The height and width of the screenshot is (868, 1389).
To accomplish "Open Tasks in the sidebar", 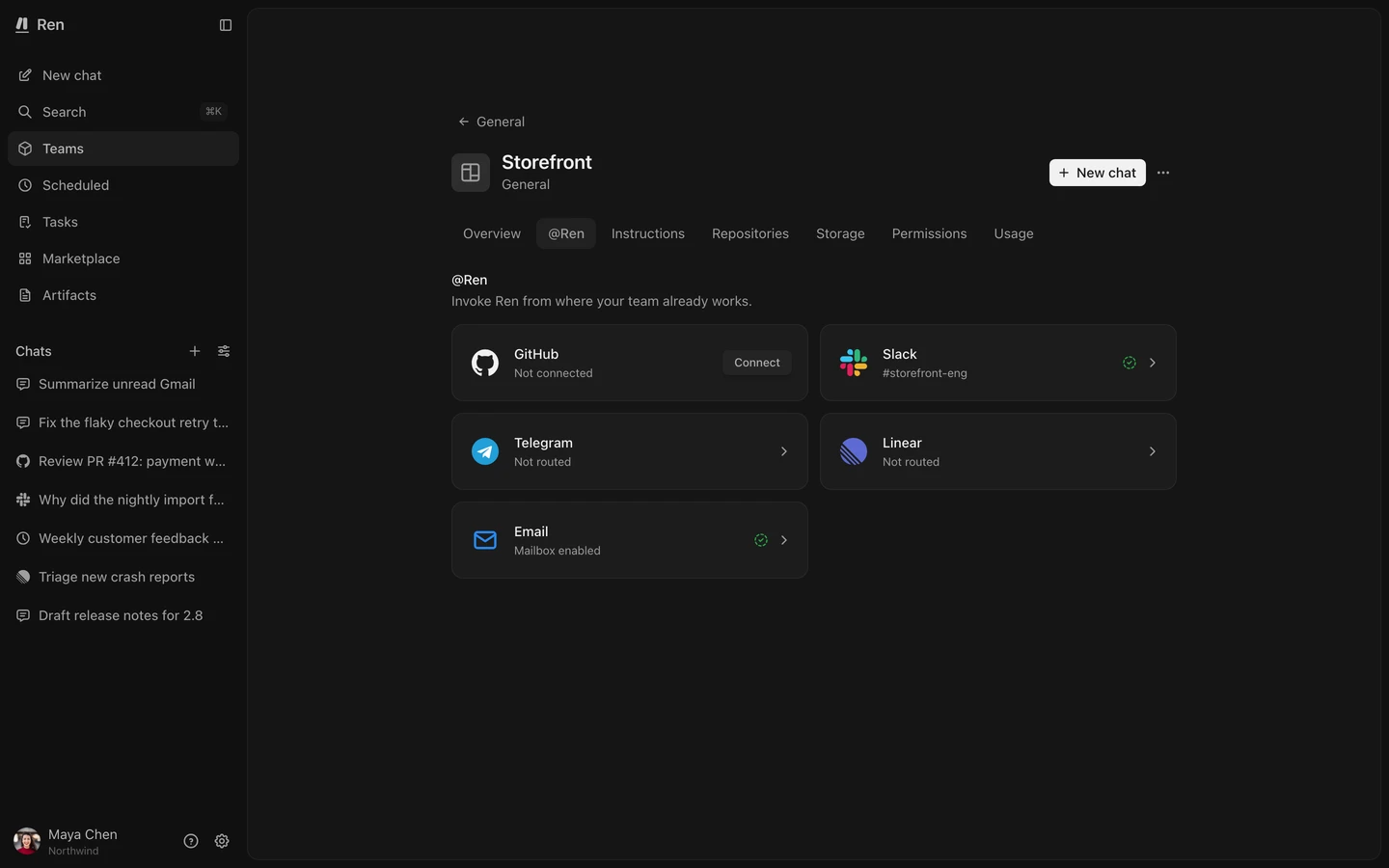I will tap(123, 222).
